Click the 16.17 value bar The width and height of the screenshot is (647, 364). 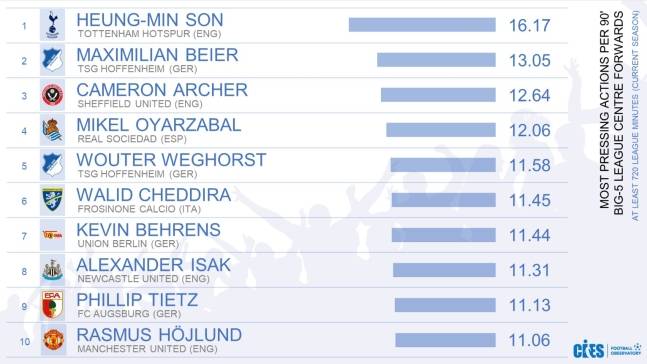[x=422, y=25]
